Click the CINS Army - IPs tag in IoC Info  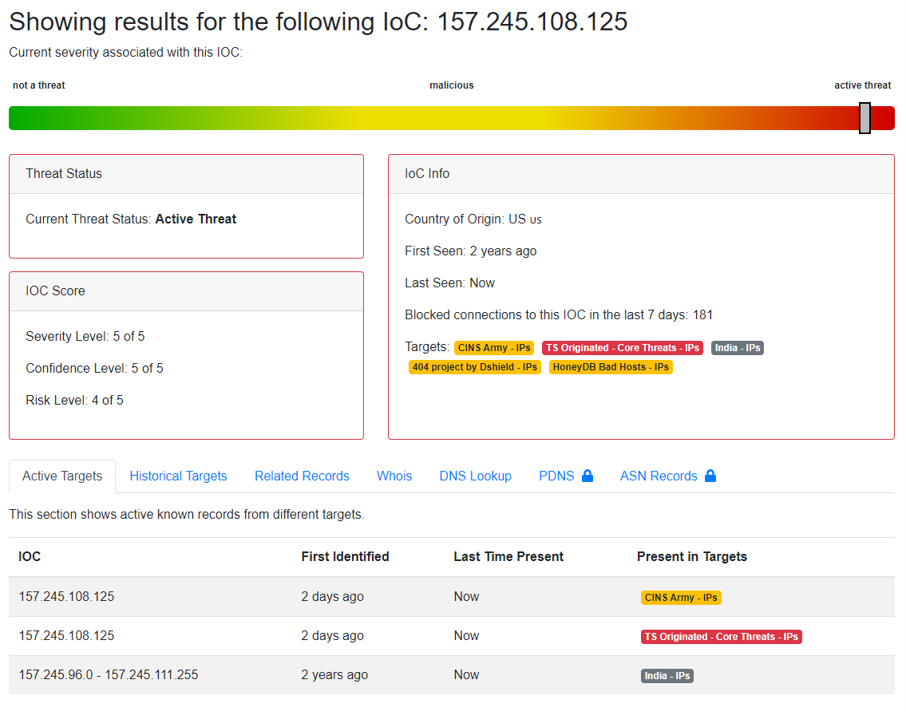[494, 348]
